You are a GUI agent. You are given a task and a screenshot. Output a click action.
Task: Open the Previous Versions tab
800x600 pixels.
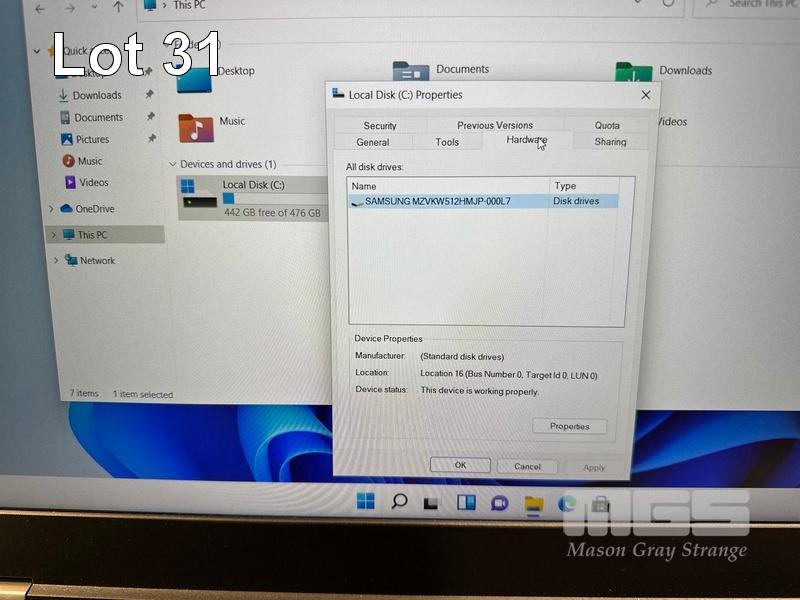495,125
